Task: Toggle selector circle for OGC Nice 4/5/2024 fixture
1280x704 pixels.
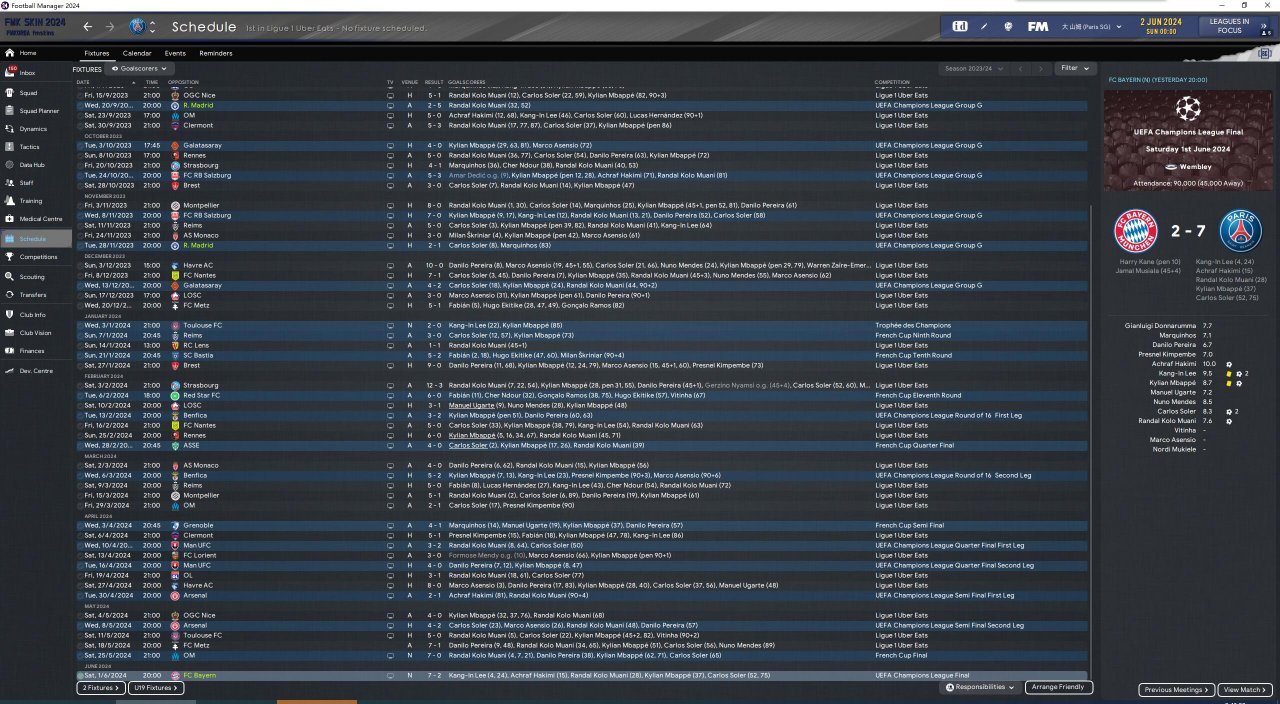Action: (78, 615)
